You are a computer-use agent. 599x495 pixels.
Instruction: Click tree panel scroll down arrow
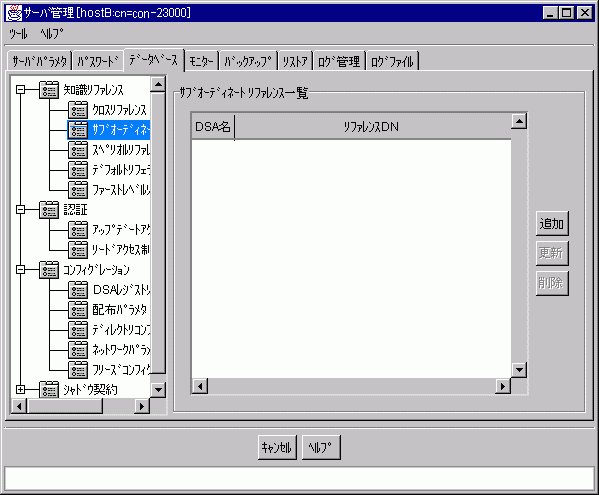(x=158, y=390)
